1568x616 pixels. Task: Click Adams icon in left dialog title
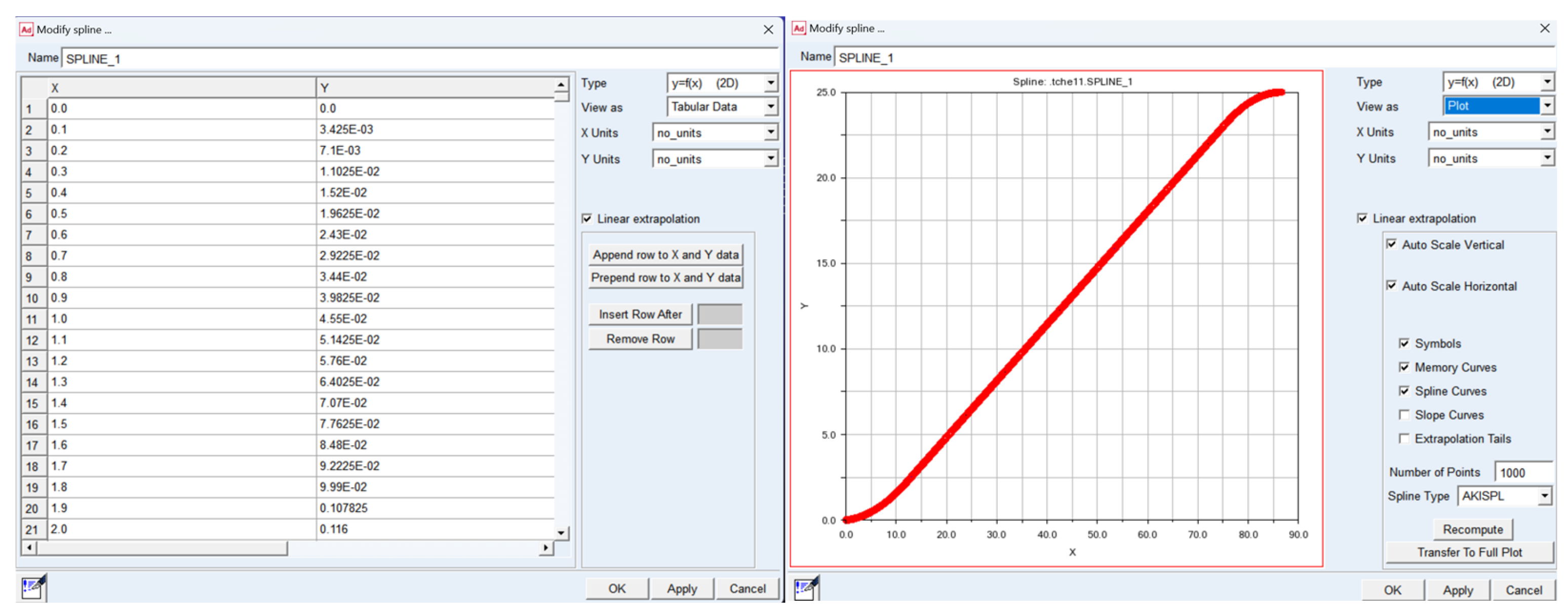click(26, 29)
